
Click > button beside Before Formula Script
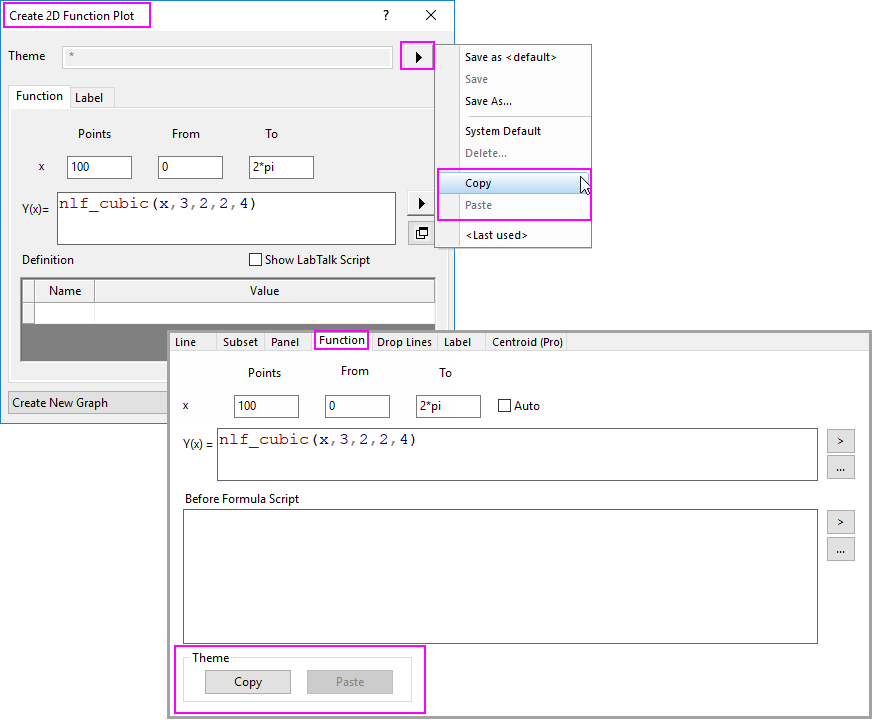(841, 522)
